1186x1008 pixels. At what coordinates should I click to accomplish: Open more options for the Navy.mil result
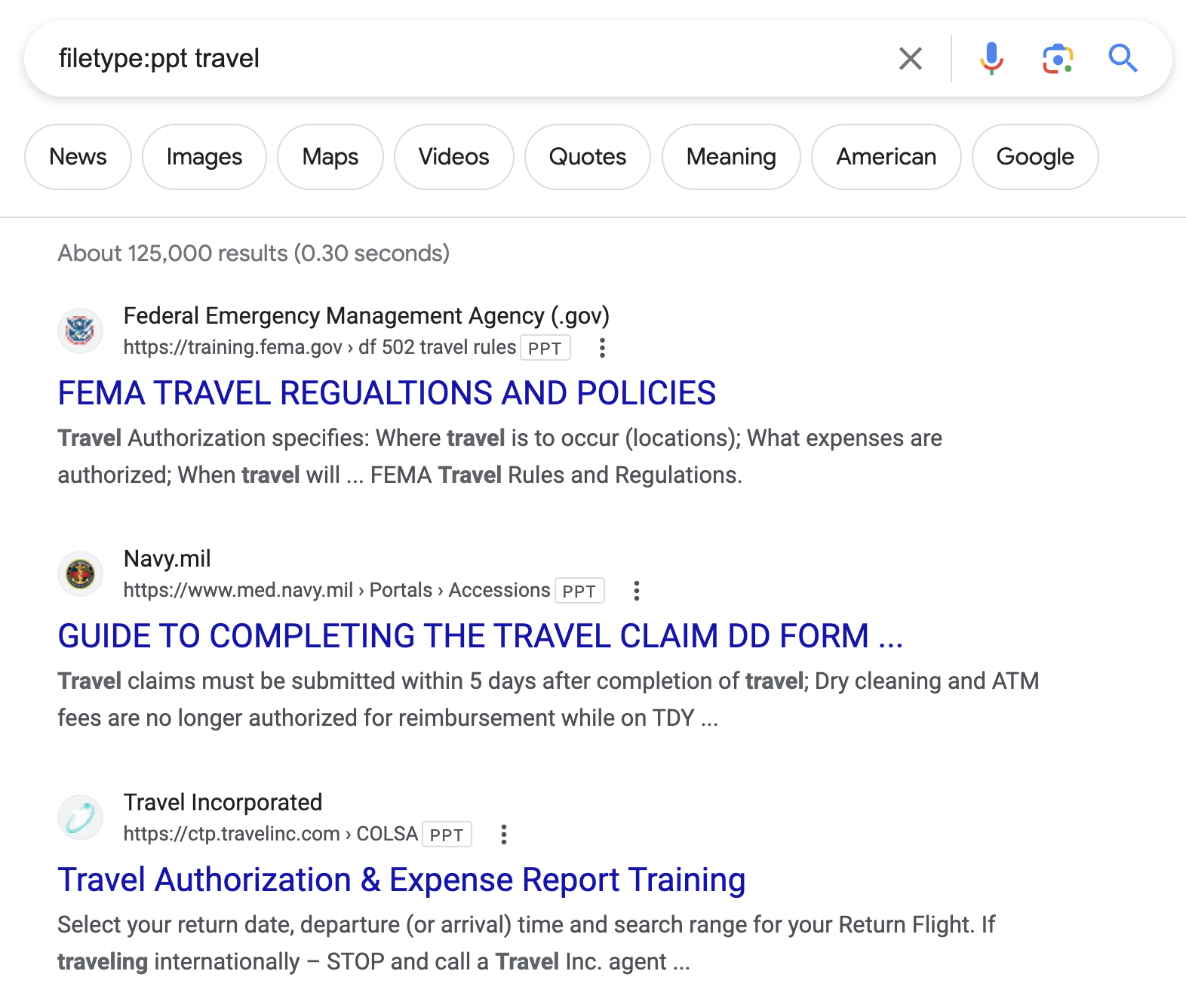point(637,591)
